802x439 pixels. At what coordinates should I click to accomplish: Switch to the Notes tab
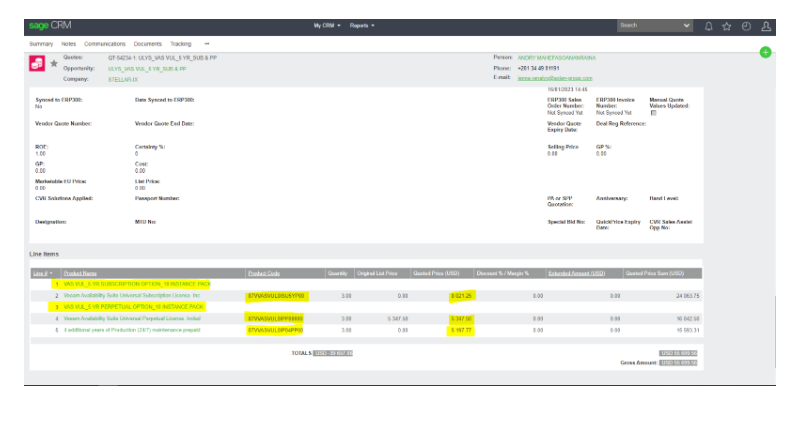click(x=69, y=44)
